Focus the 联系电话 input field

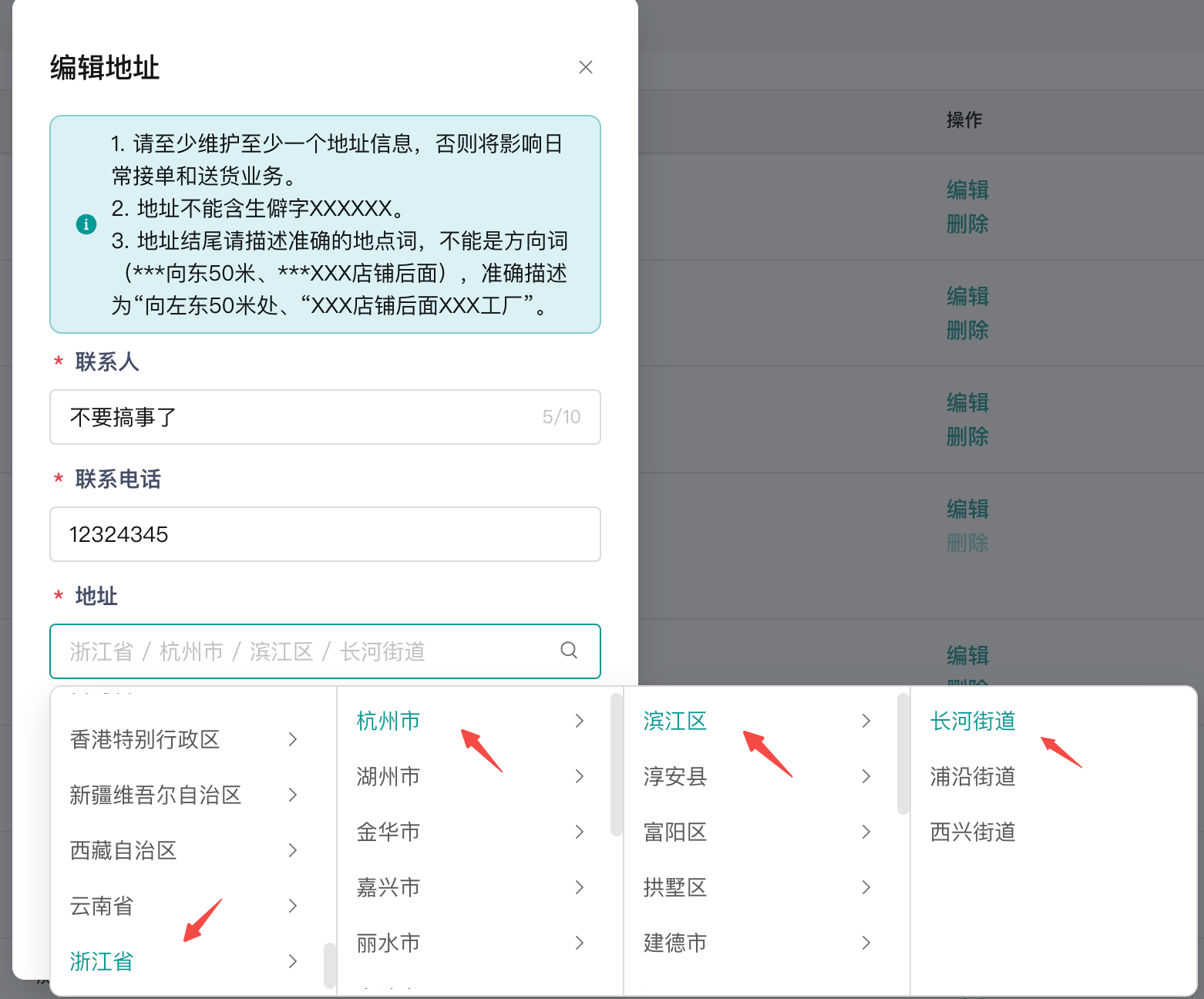point(325,534)
